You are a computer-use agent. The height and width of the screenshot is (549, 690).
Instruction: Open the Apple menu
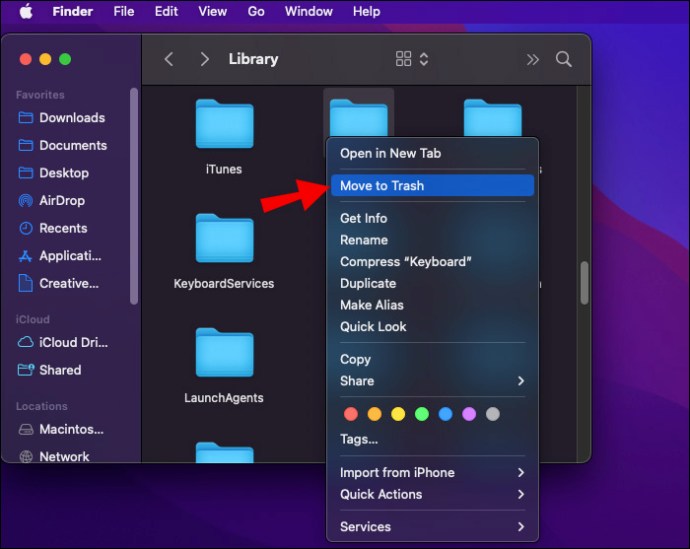tap(26, 11)
